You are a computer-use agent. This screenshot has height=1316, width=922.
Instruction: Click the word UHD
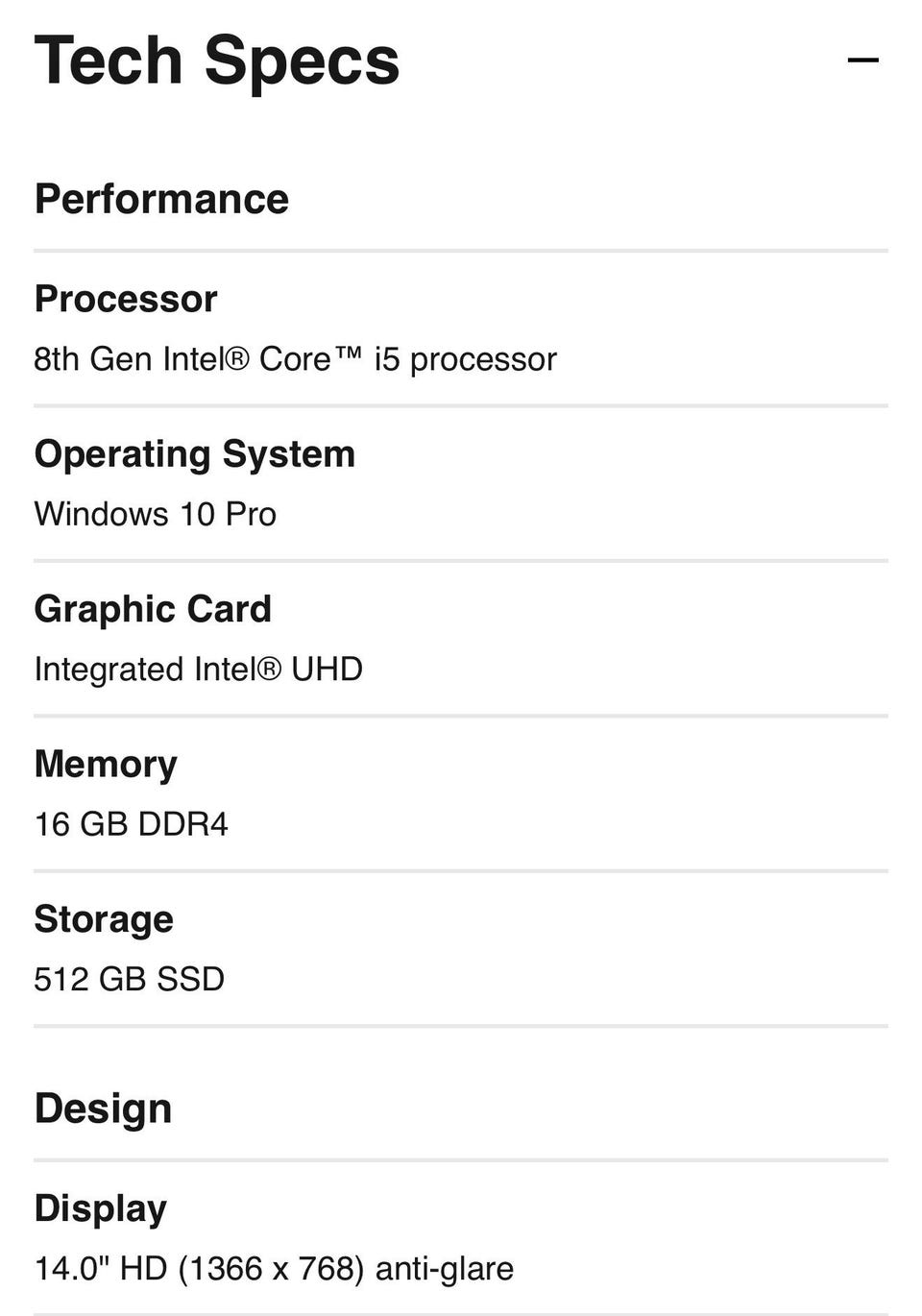tap(327, 669)
